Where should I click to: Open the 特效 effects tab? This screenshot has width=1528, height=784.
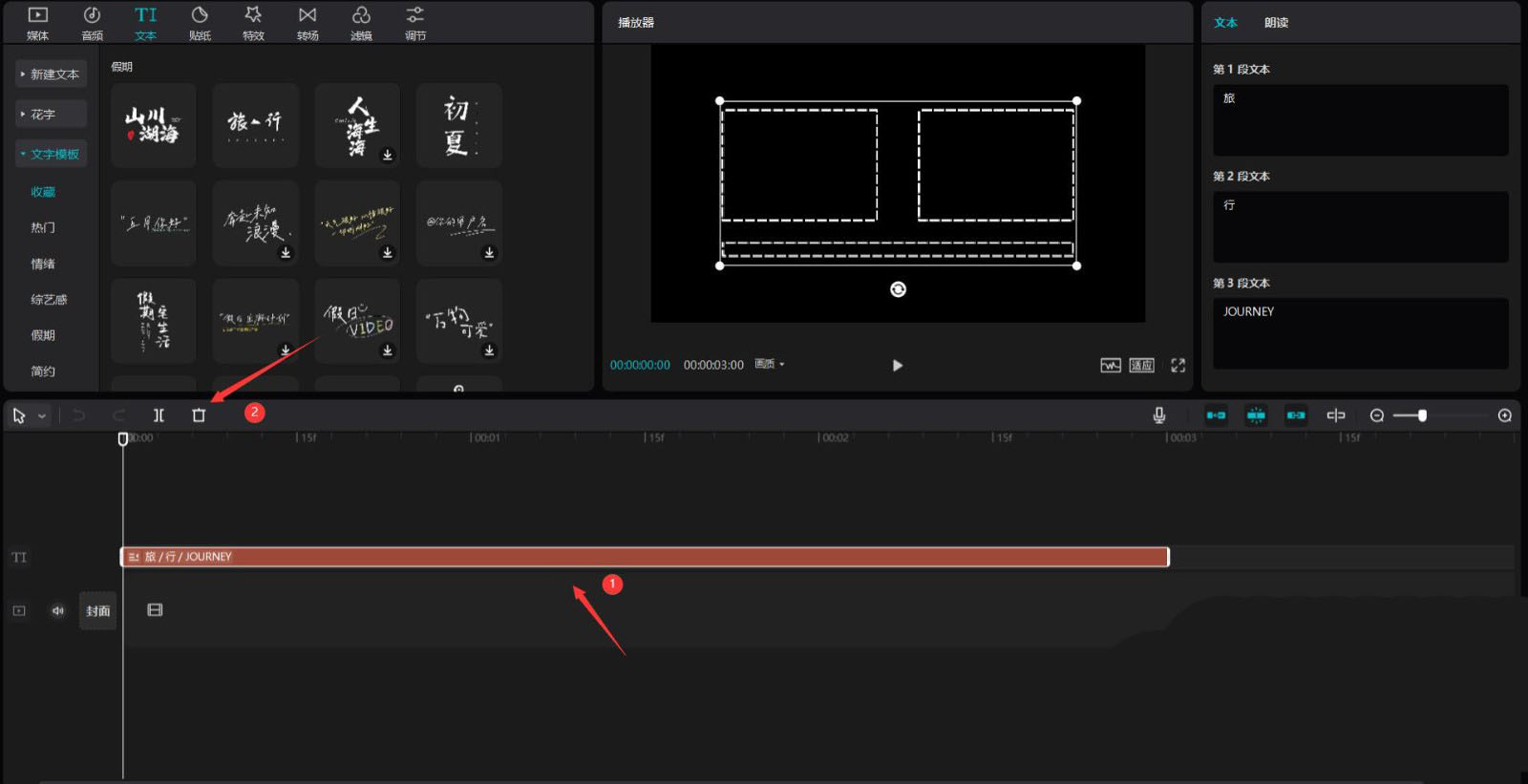click(253, 23)
